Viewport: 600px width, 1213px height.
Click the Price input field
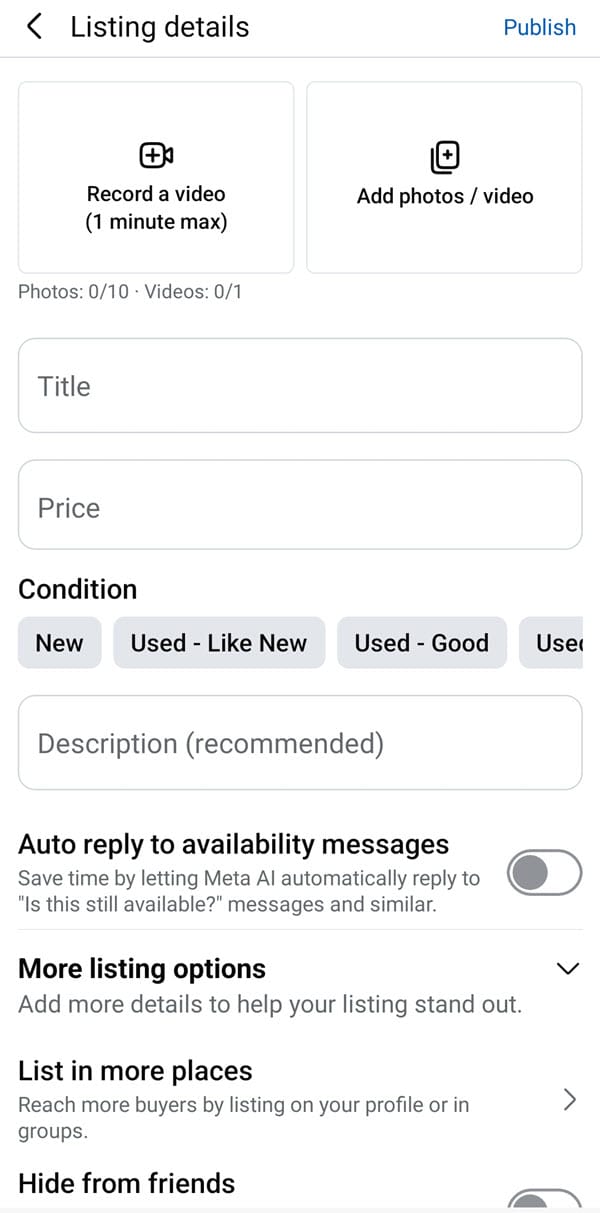pyautogui.click(x=300, y=508)
